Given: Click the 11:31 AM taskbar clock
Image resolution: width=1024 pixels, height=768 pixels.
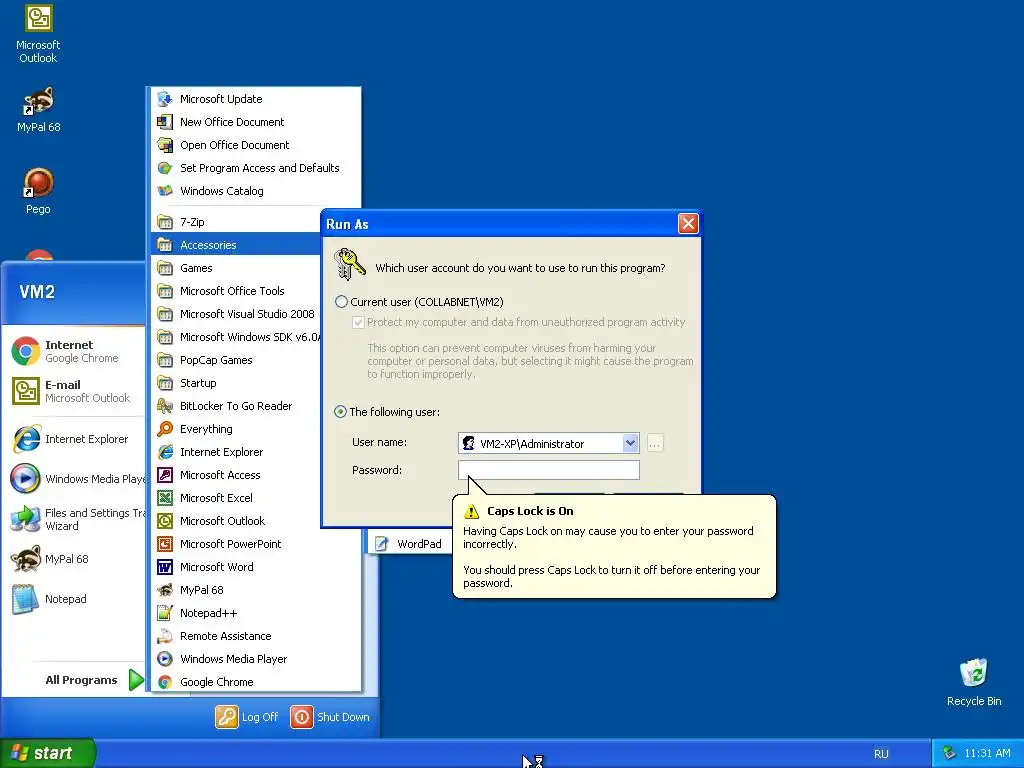Looking at the screenshot, I should (x=987, y=754).
